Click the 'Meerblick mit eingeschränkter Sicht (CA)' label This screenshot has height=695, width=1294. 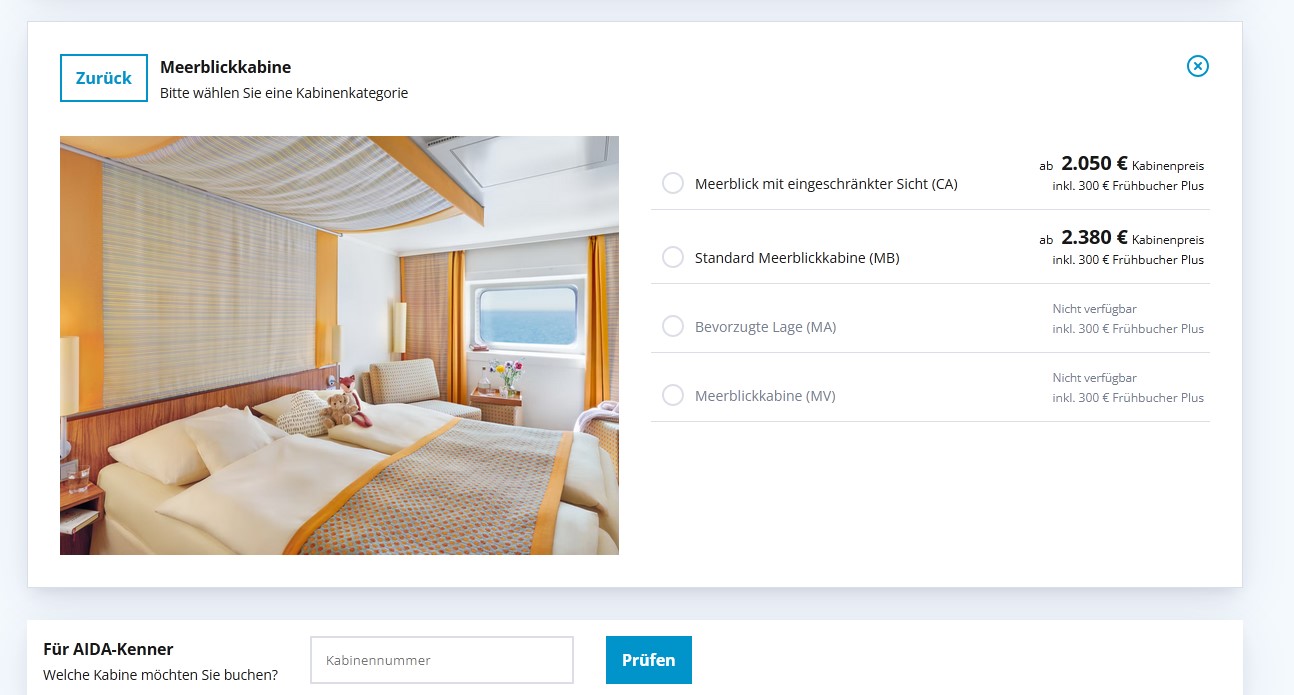826,184
